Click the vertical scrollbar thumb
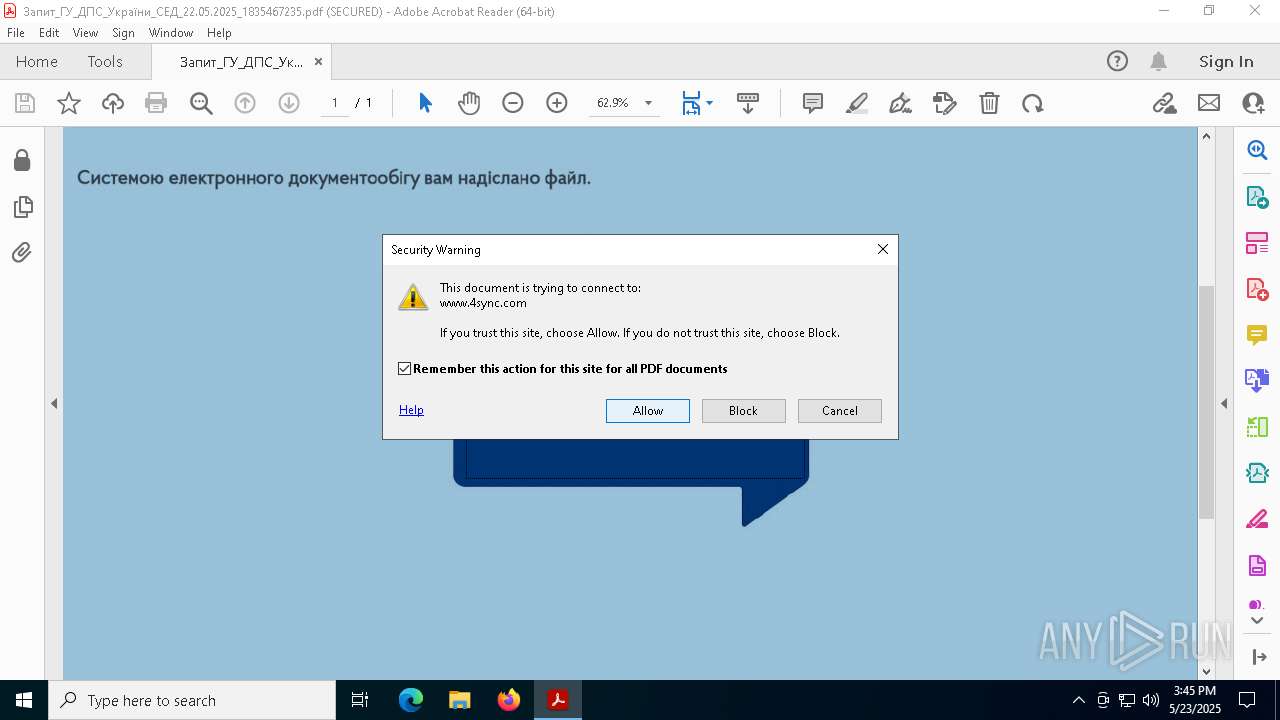Viewport: 1280px width, 720px height. [x=1206, y=401]
